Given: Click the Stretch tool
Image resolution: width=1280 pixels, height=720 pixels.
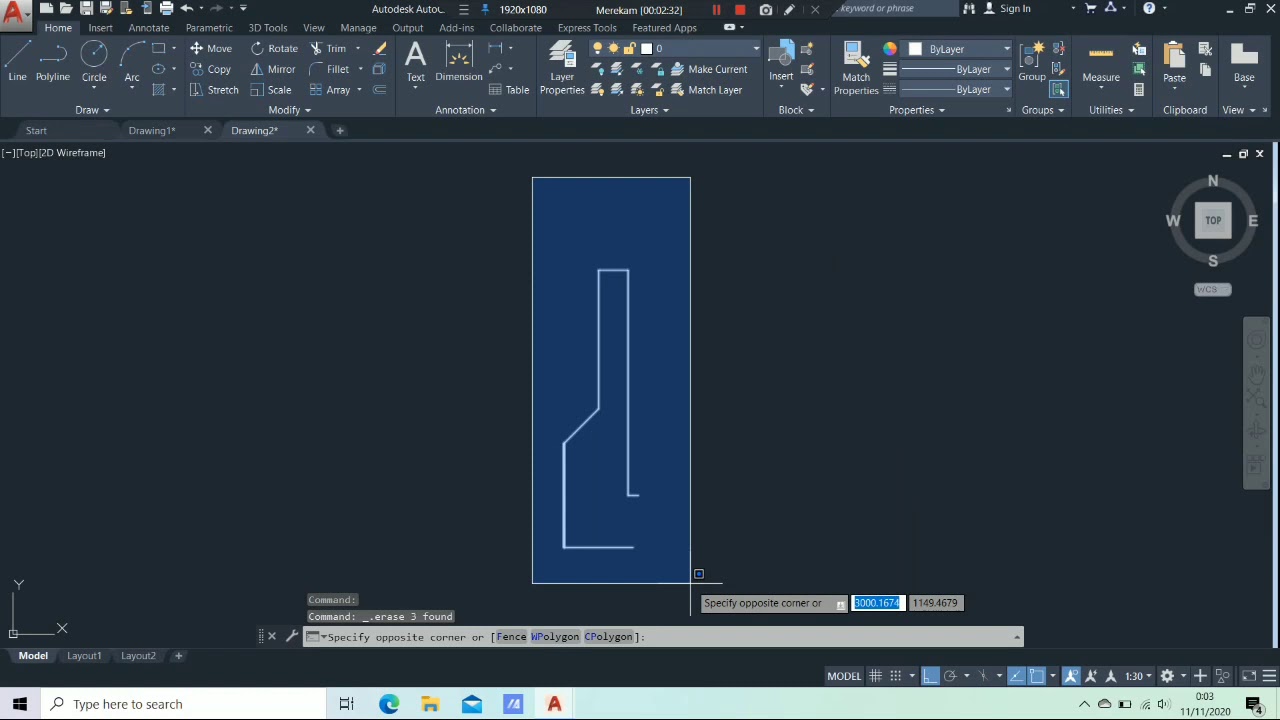Looking at the screenshot, I should [x=214, y=90].
